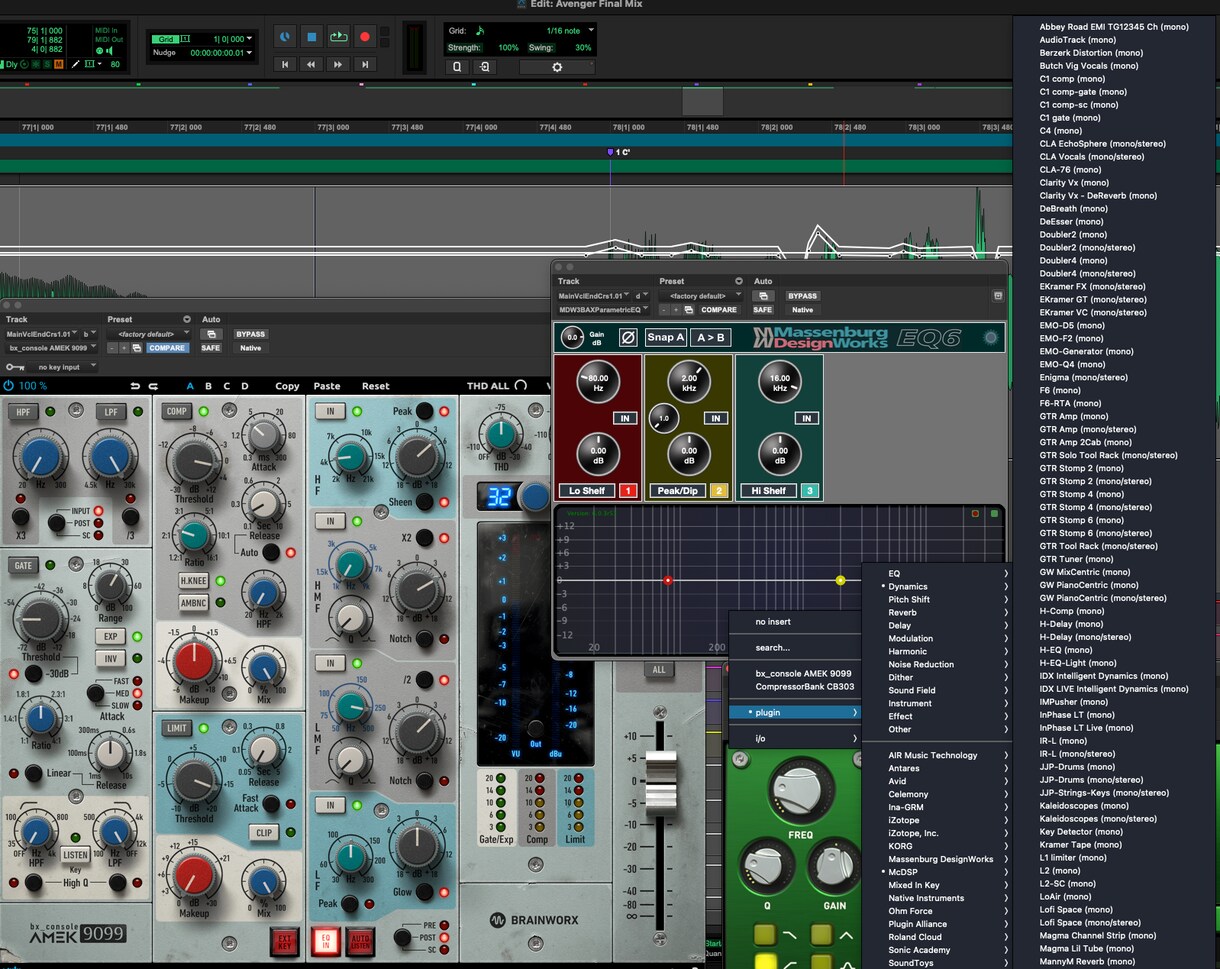The image size is (1220, 969).
Task: Toggle the Lo Shelf IN button in EQ6
Action: 625,418
